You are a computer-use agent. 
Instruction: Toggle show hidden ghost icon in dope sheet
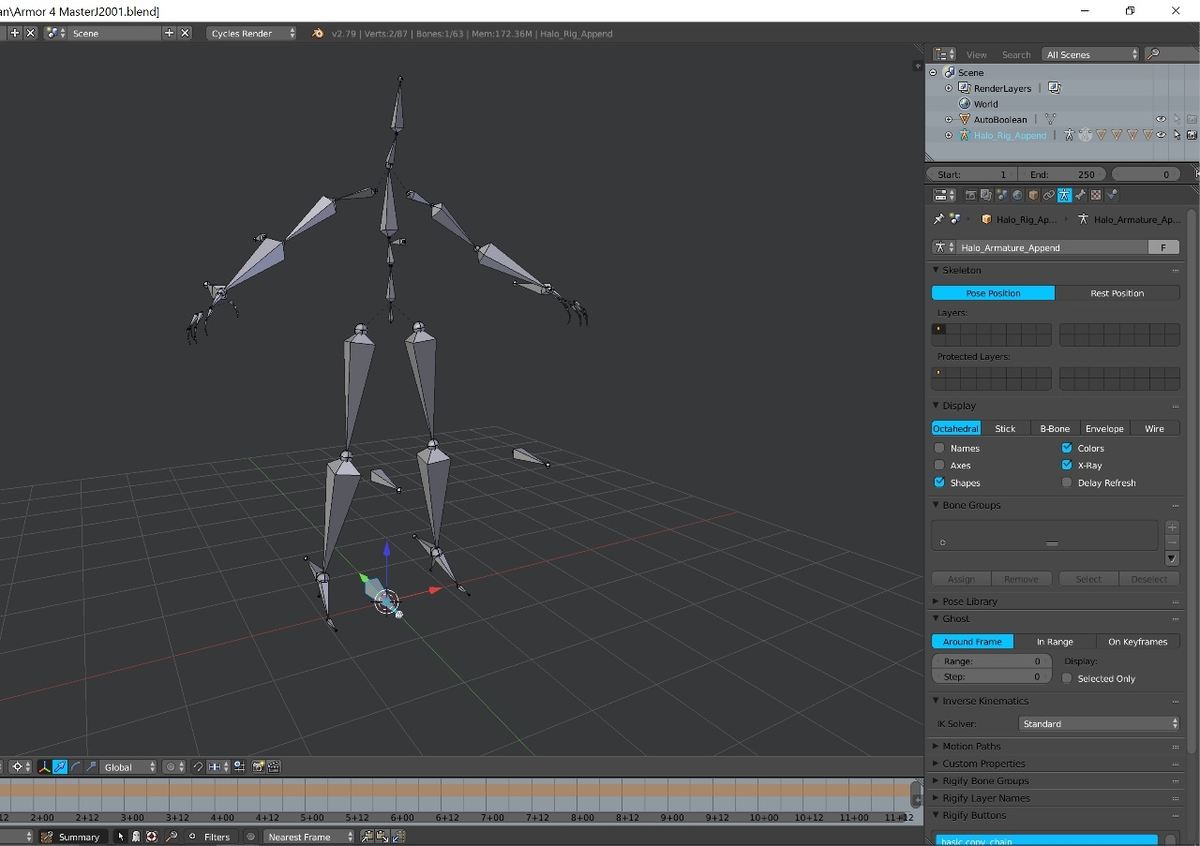tap(136, 836)
